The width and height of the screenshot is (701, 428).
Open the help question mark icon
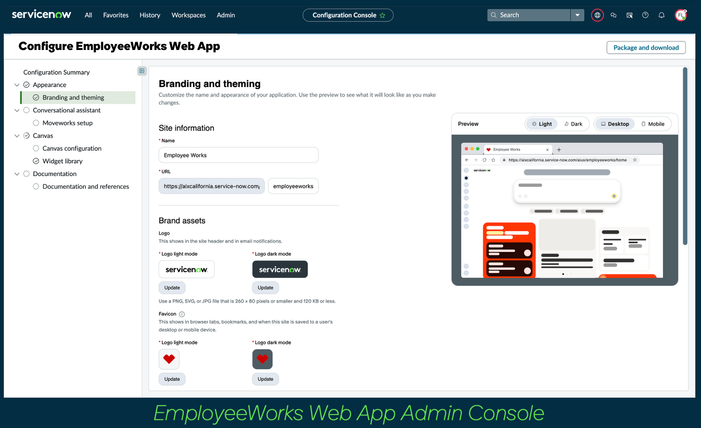coord(645,15)
